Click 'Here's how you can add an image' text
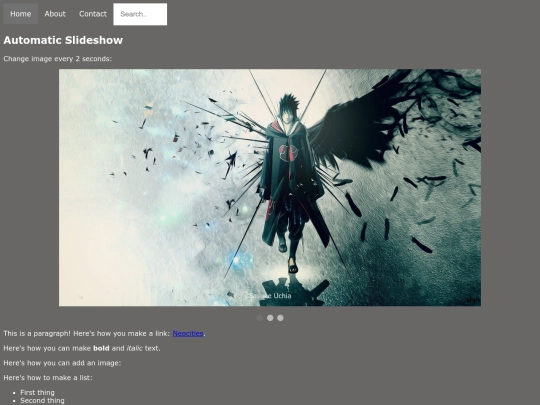Image resolution: width=540 pixels, height=405 pixels. click(x=62, y=363)
